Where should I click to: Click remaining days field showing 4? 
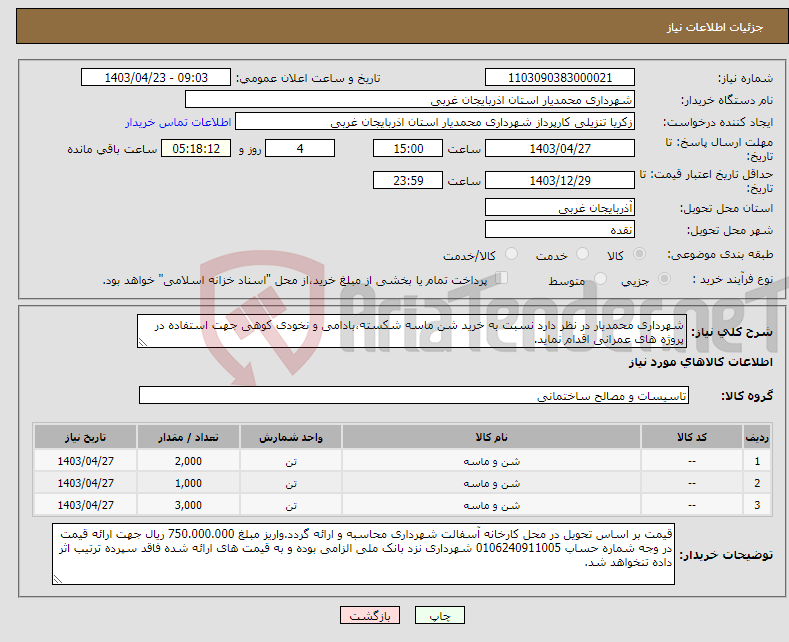[300, 148]
